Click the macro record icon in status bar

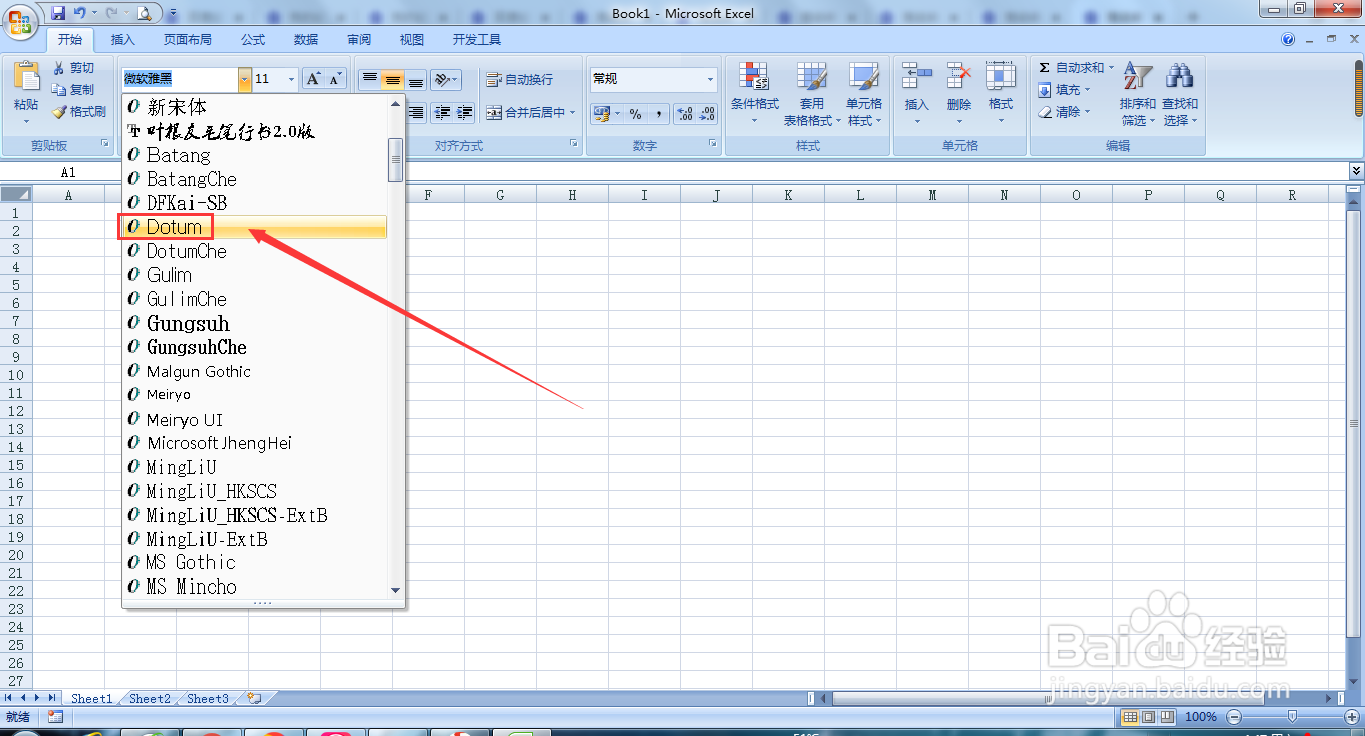click(x=55, y=717)
